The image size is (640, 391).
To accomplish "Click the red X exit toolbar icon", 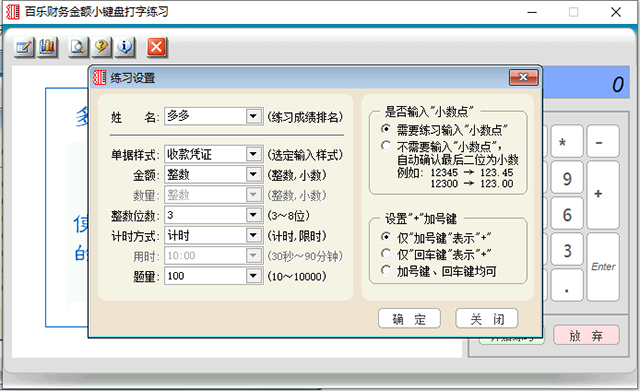I will tap(157, 47).
